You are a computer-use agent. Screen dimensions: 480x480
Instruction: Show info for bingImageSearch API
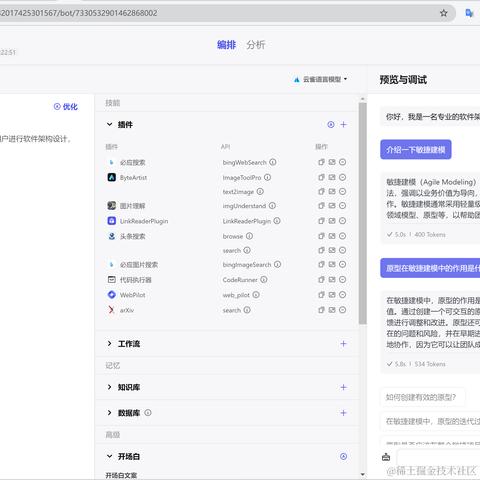click(x=278, y=264)
